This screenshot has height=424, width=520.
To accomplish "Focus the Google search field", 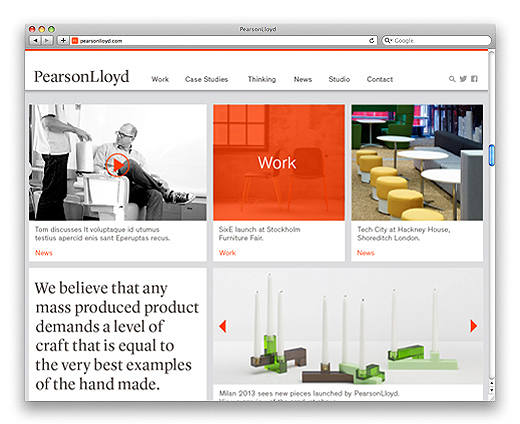I will click(x=437, y=41).
